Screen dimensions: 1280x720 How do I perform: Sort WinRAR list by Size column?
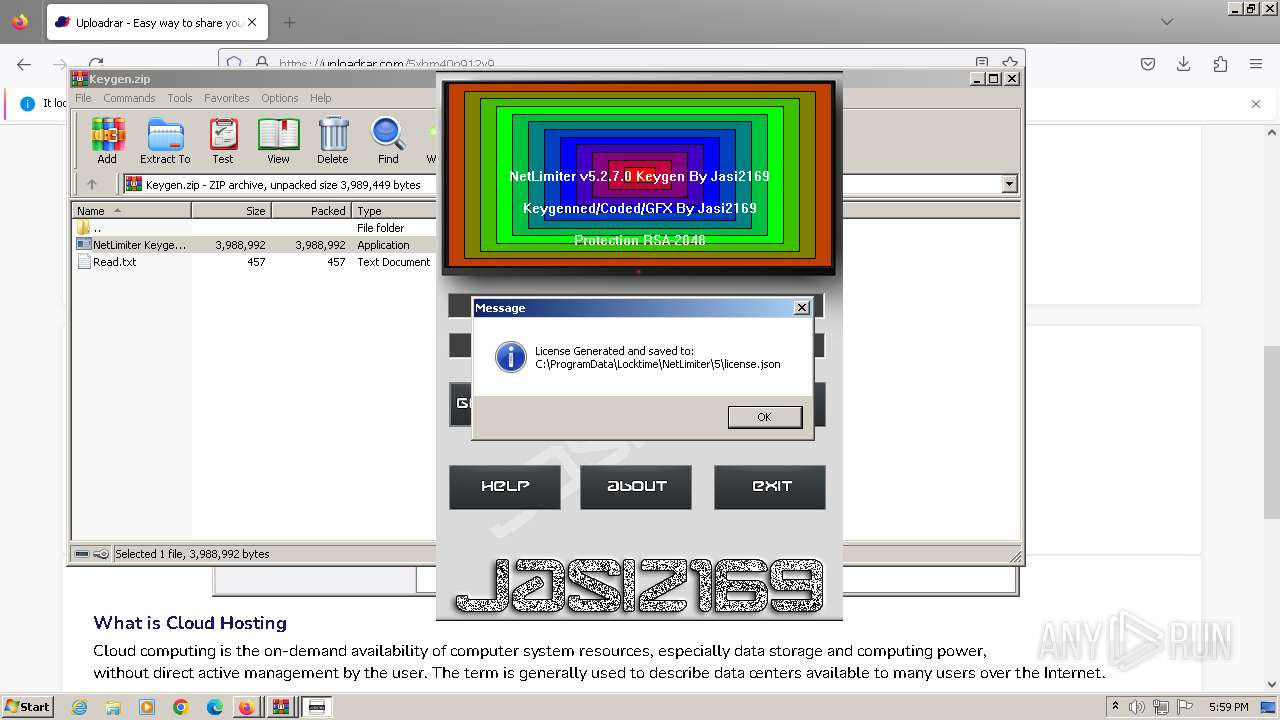pyautogui.click(x=231, y=211)
